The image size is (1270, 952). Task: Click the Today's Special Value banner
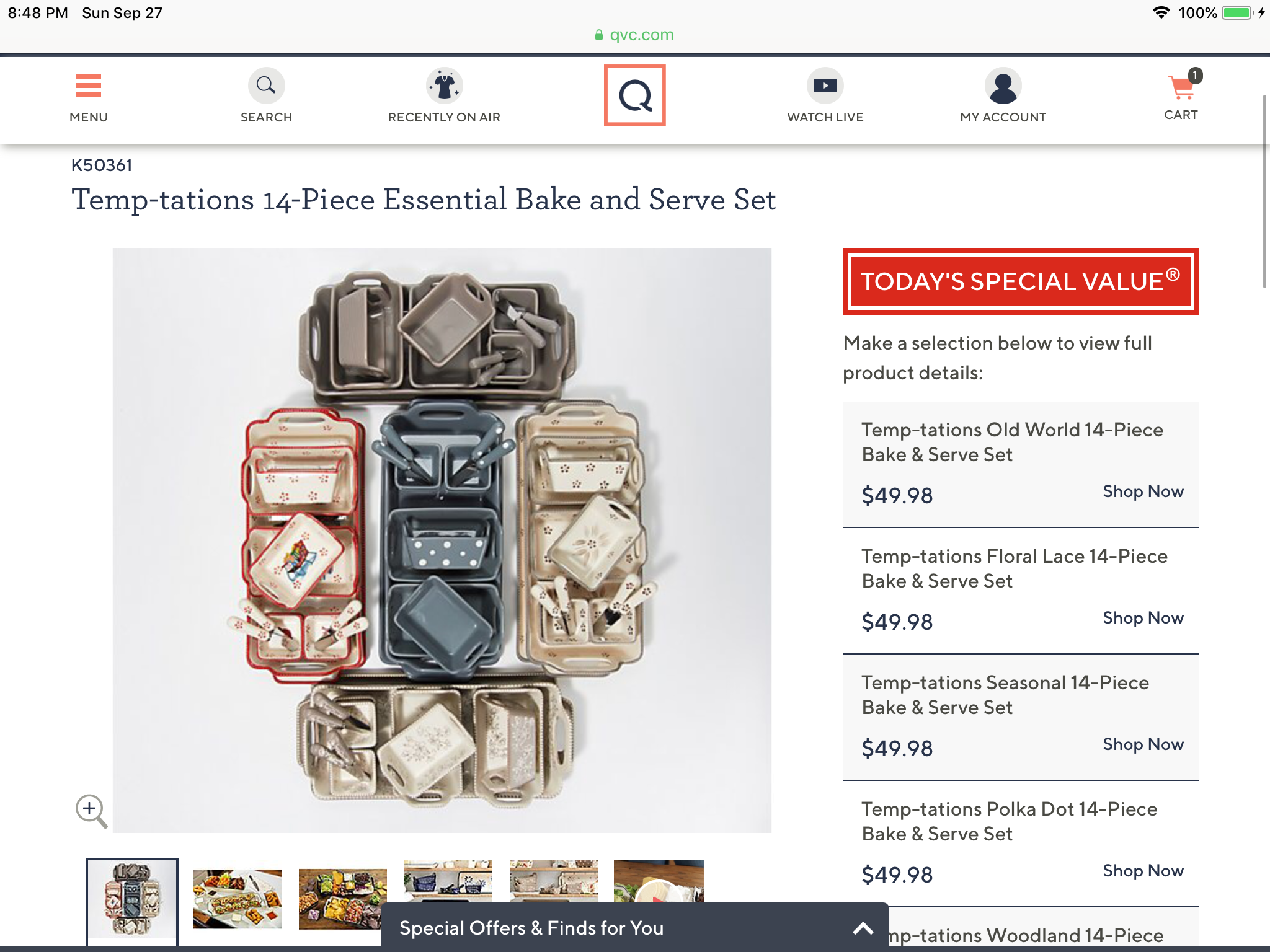click(1021, 281)
